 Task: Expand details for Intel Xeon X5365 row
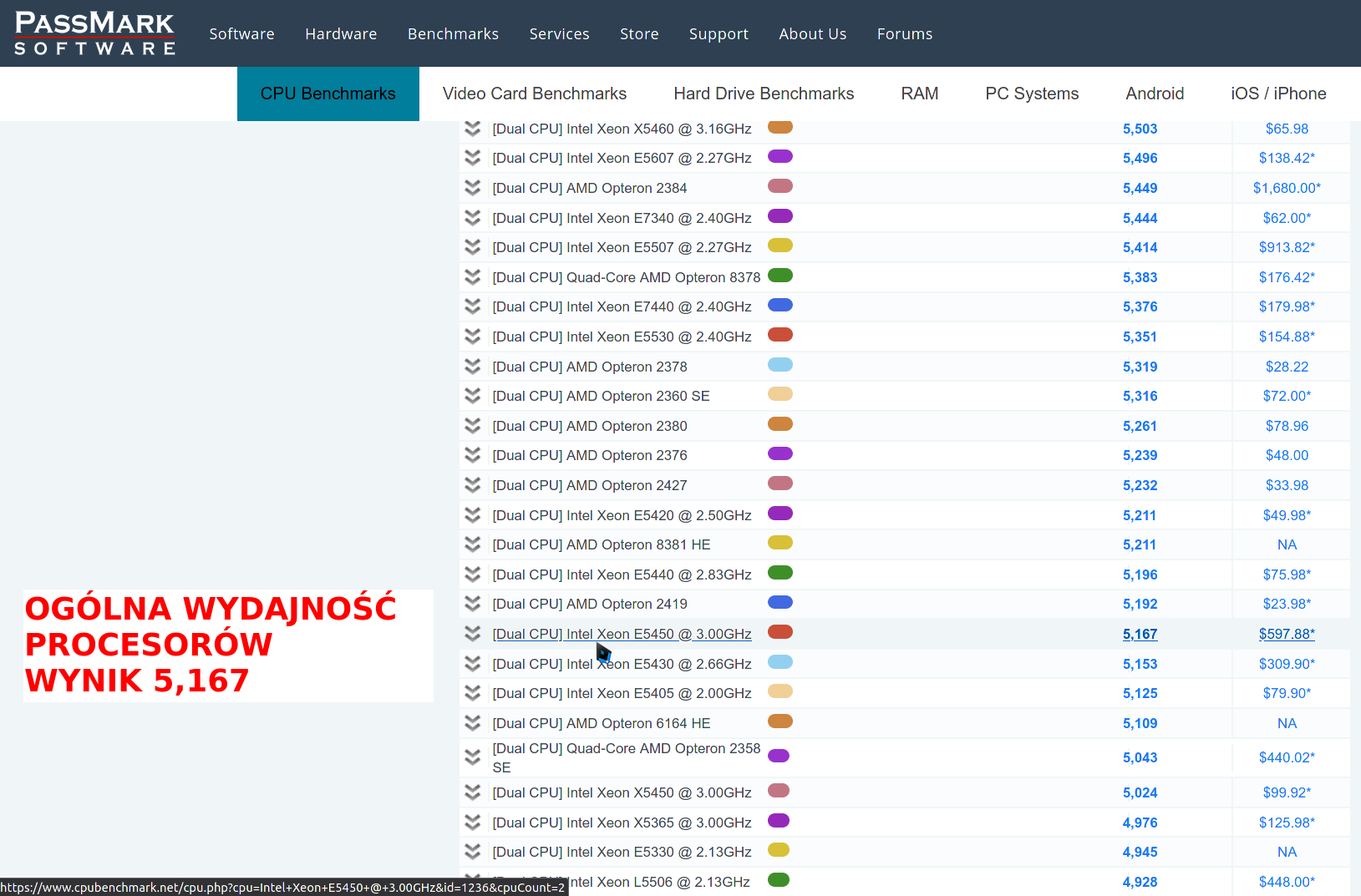473,823
